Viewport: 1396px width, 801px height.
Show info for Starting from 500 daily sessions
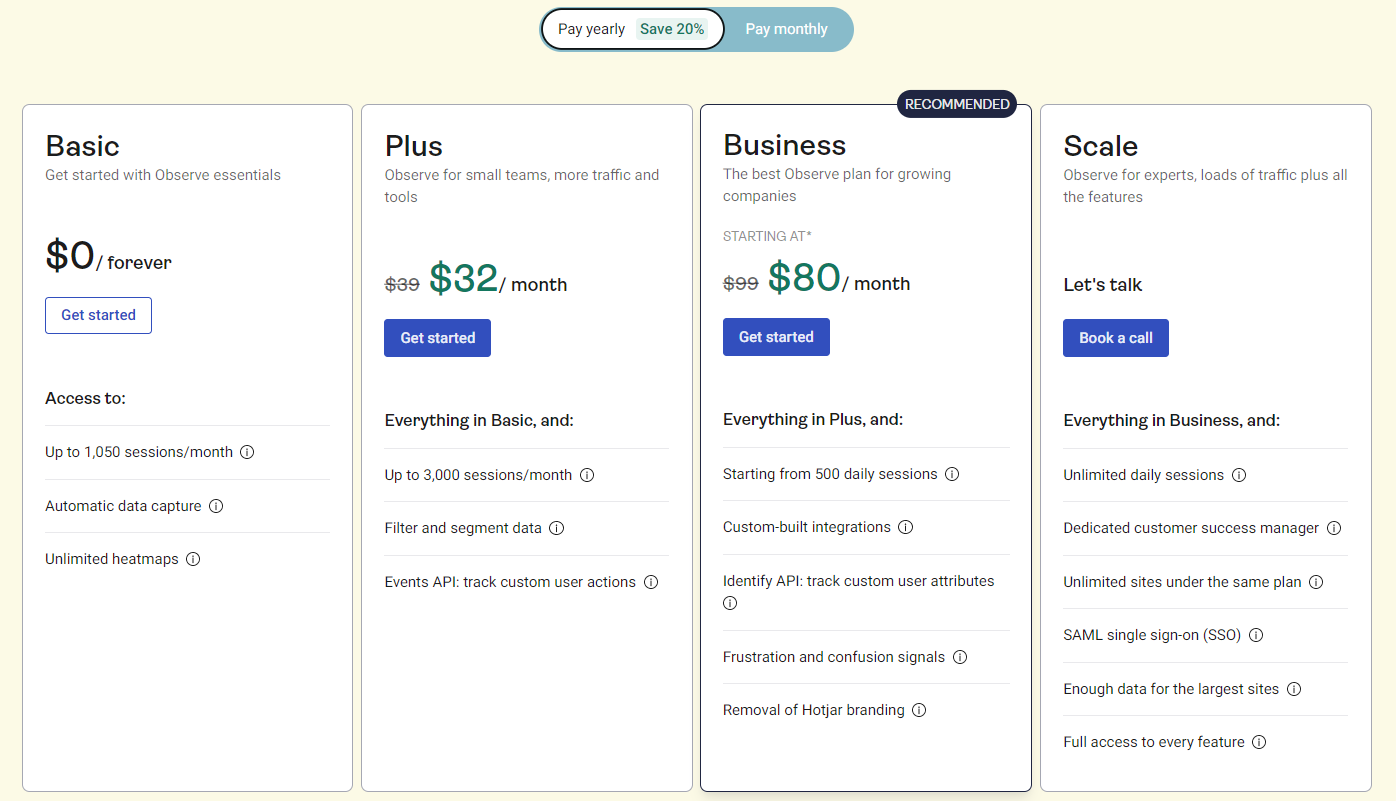click(x=953, y=474)
